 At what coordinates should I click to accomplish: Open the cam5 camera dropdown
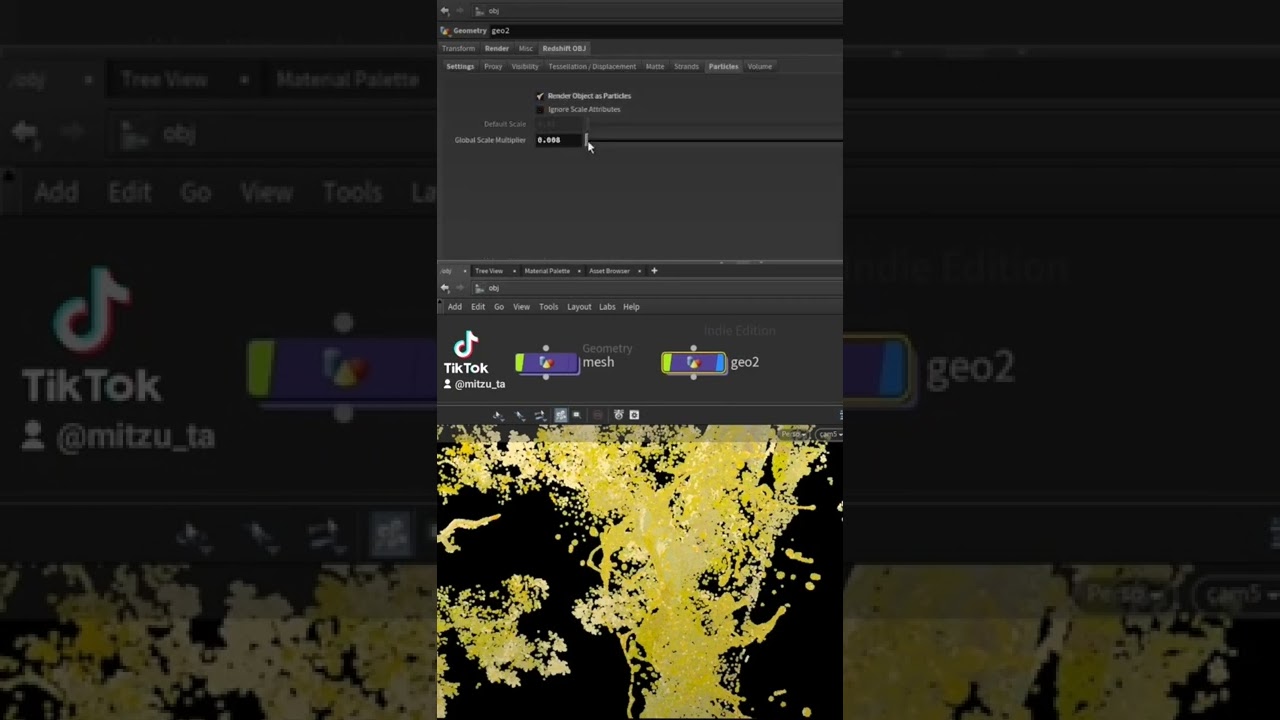tap(829, 434)
